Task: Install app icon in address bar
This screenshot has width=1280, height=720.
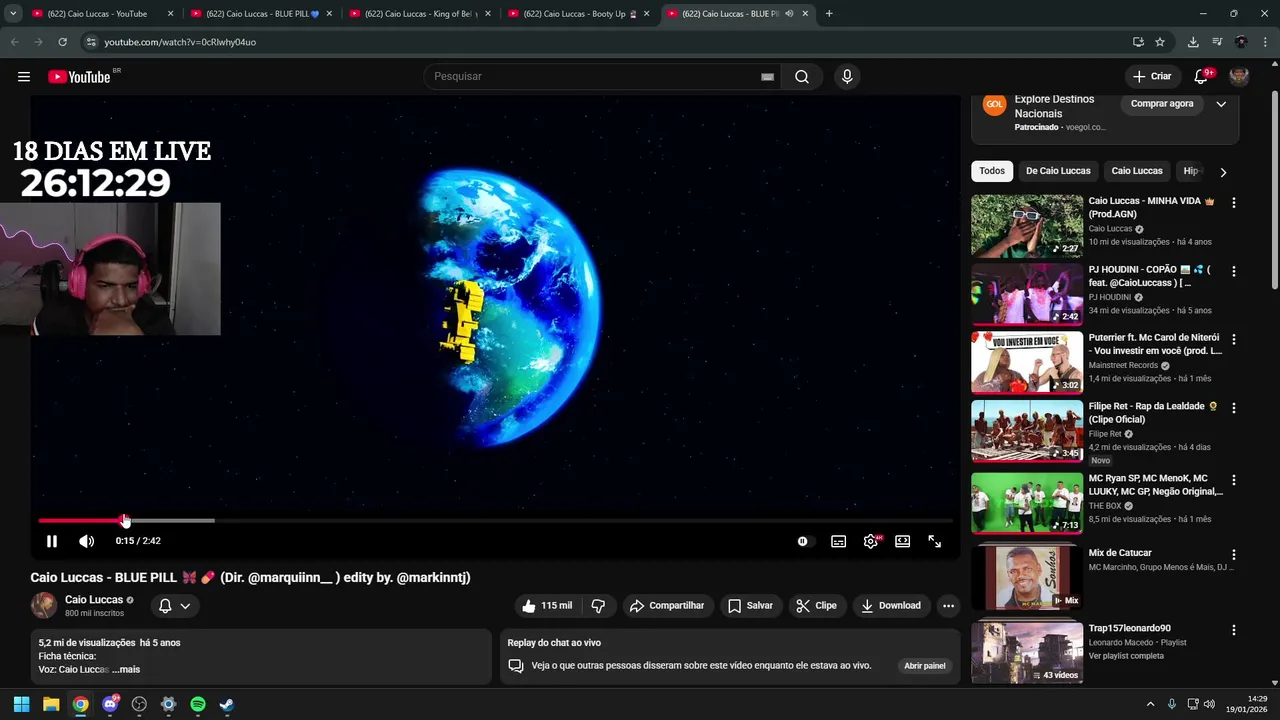Action: (x=1138, y=42)
